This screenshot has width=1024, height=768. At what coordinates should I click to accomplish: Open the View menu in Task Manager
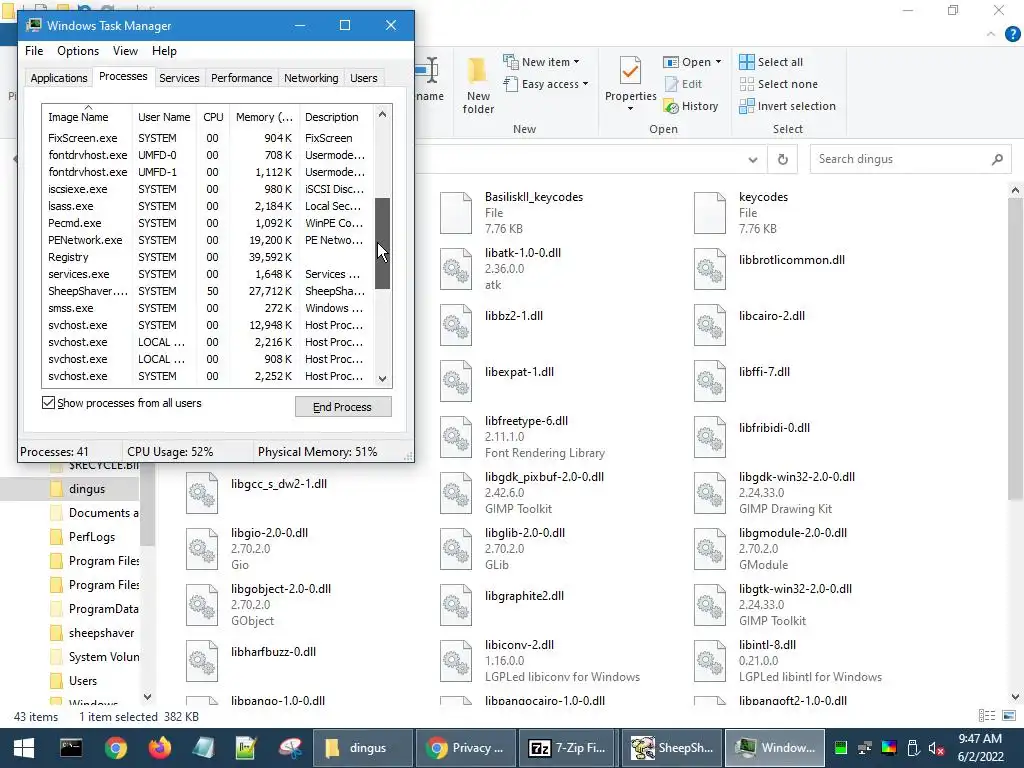125,51
